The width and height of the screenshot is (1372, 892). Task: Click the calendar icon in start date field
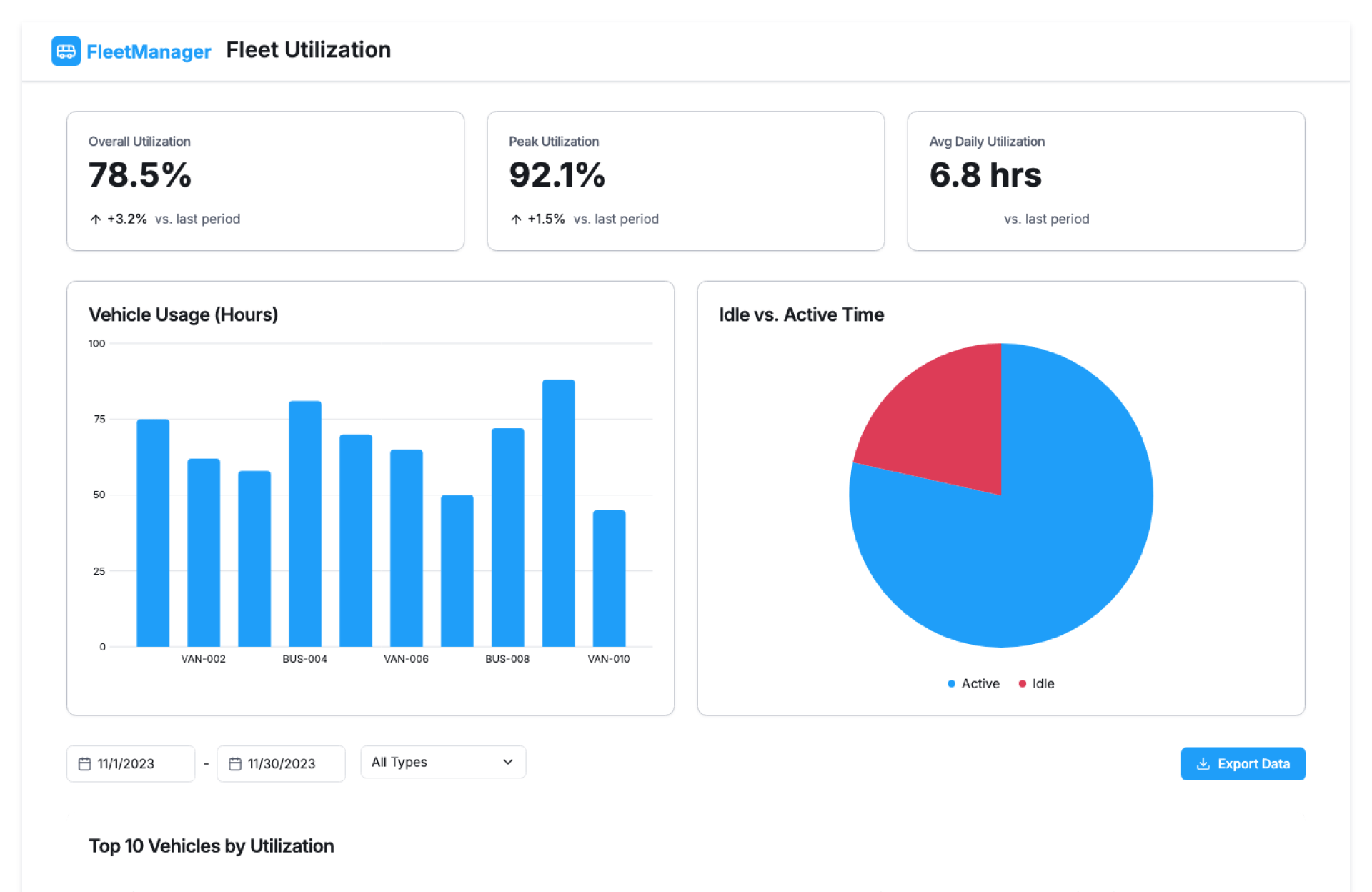tap(84, 764)
